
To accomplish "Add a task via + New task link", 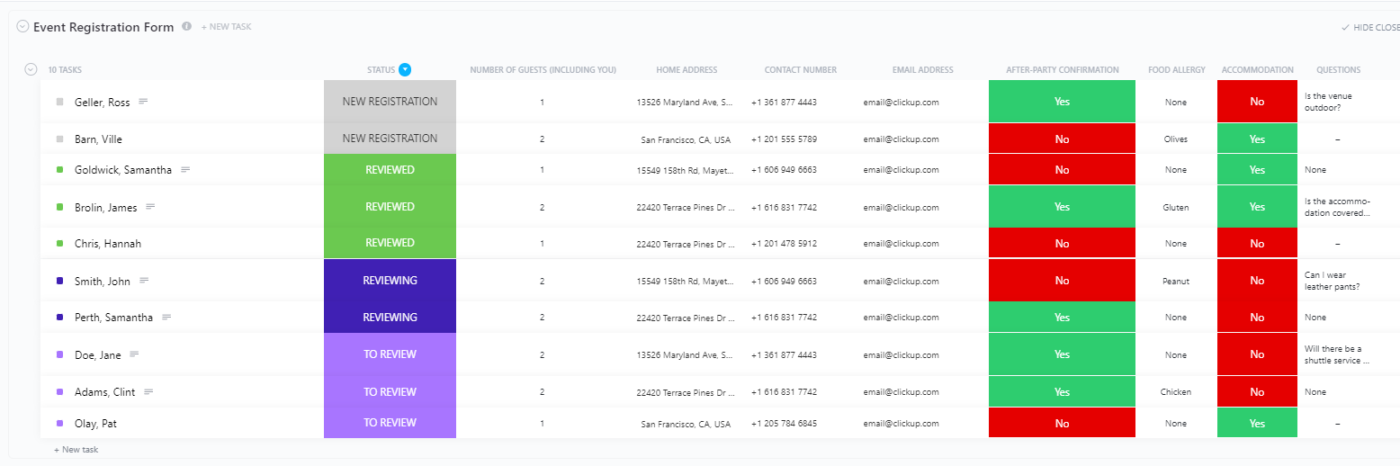I will click(x=76, y=450).
